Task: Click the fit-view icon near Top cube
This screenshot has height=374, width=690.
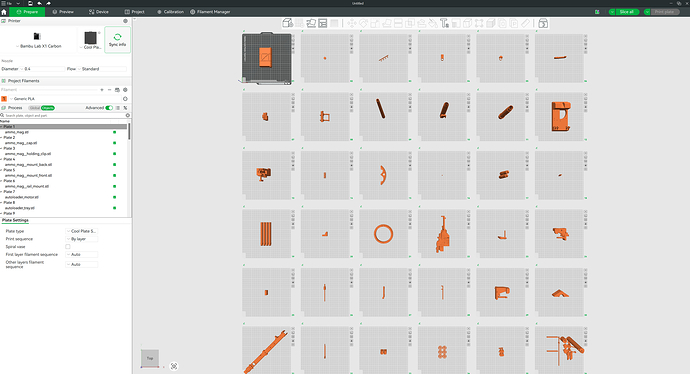Action: (x=174, y=366)
